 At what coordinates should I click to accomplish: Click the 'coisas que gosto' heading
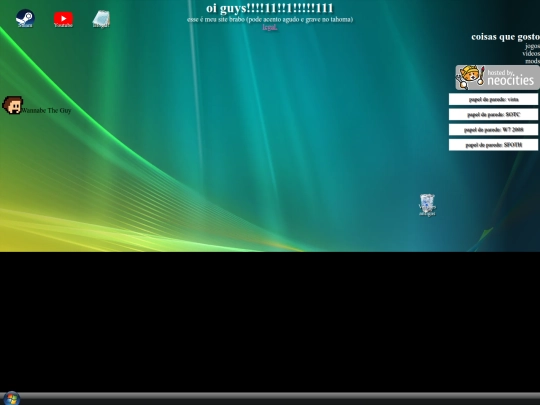click(x=505, y=37)
